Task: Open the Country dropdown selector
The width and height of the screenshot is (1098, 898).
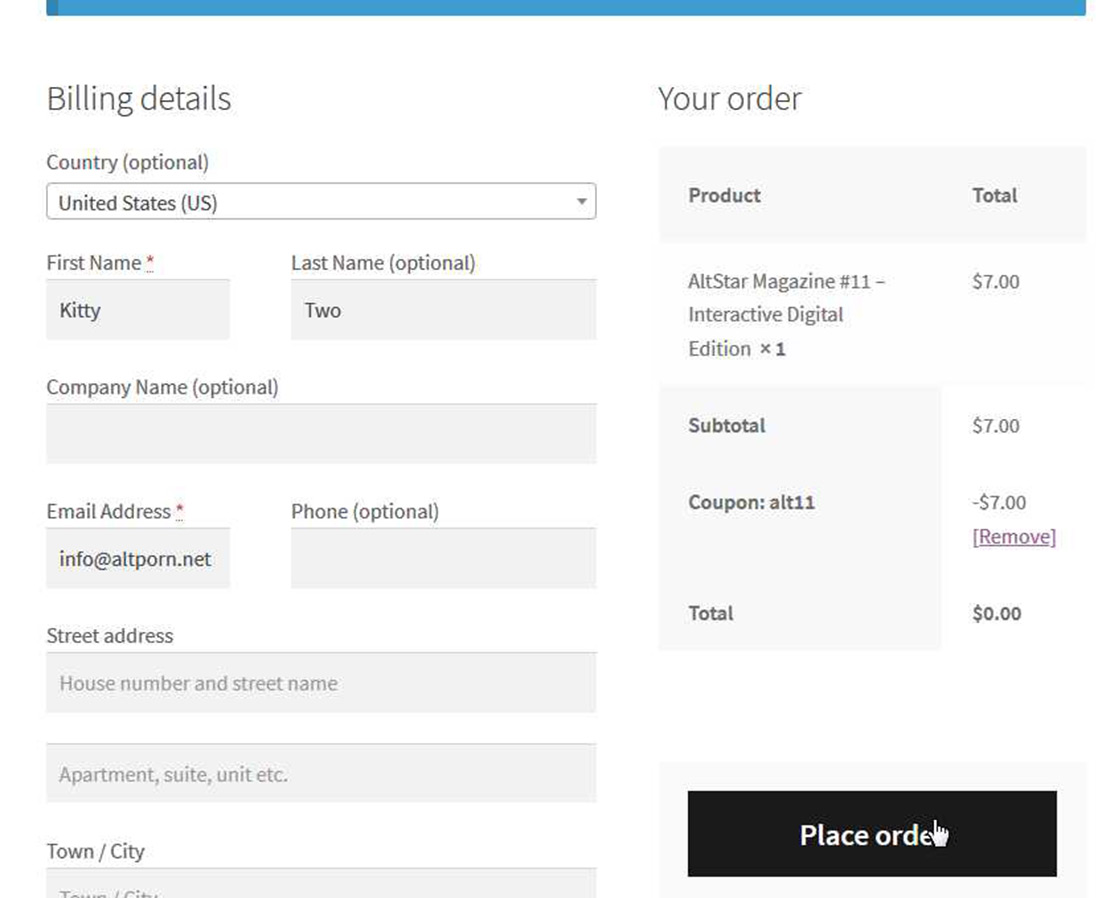Action: [x=321, y=202]
